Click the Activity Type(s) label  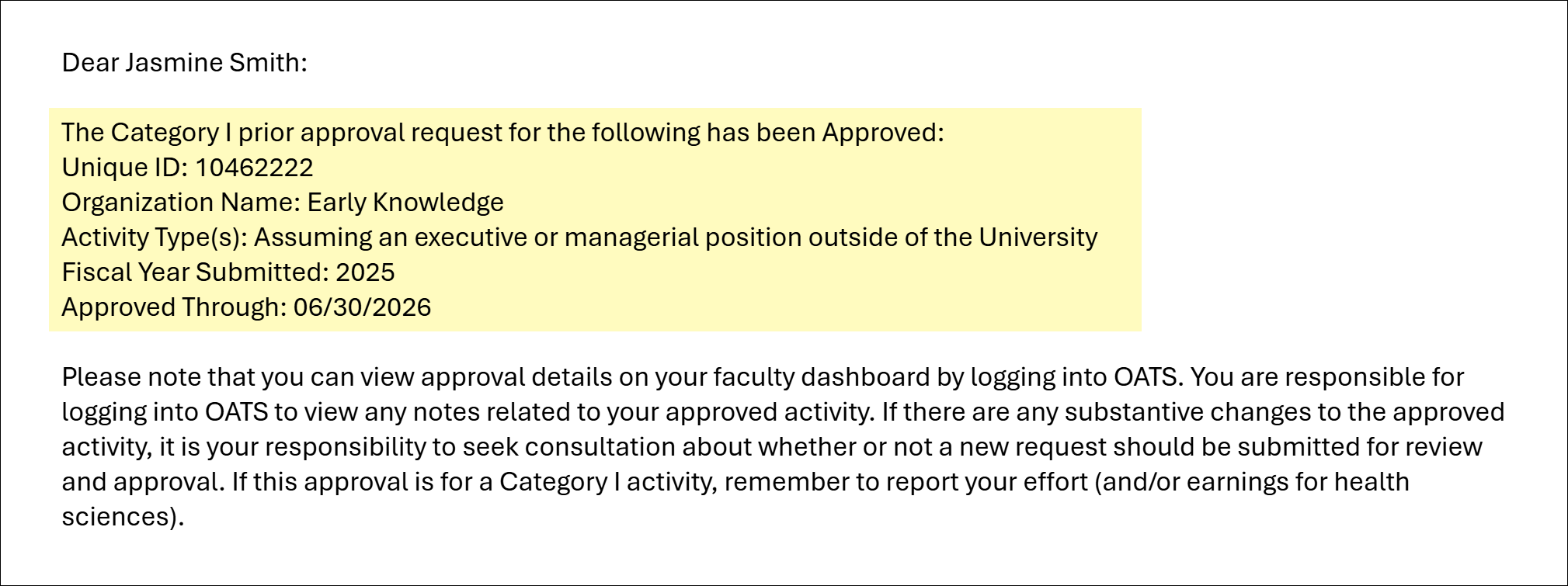pos(155,238)
